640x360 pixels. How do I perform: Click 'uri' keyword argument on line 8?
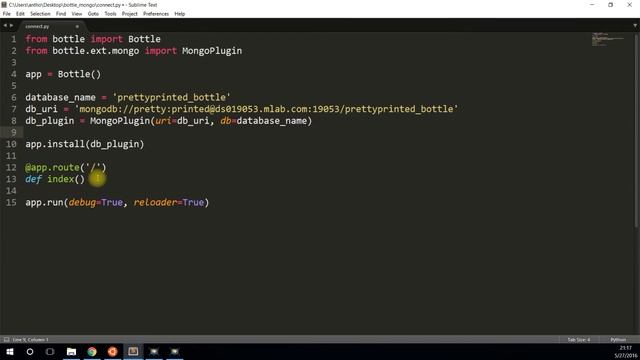(163, 121)
